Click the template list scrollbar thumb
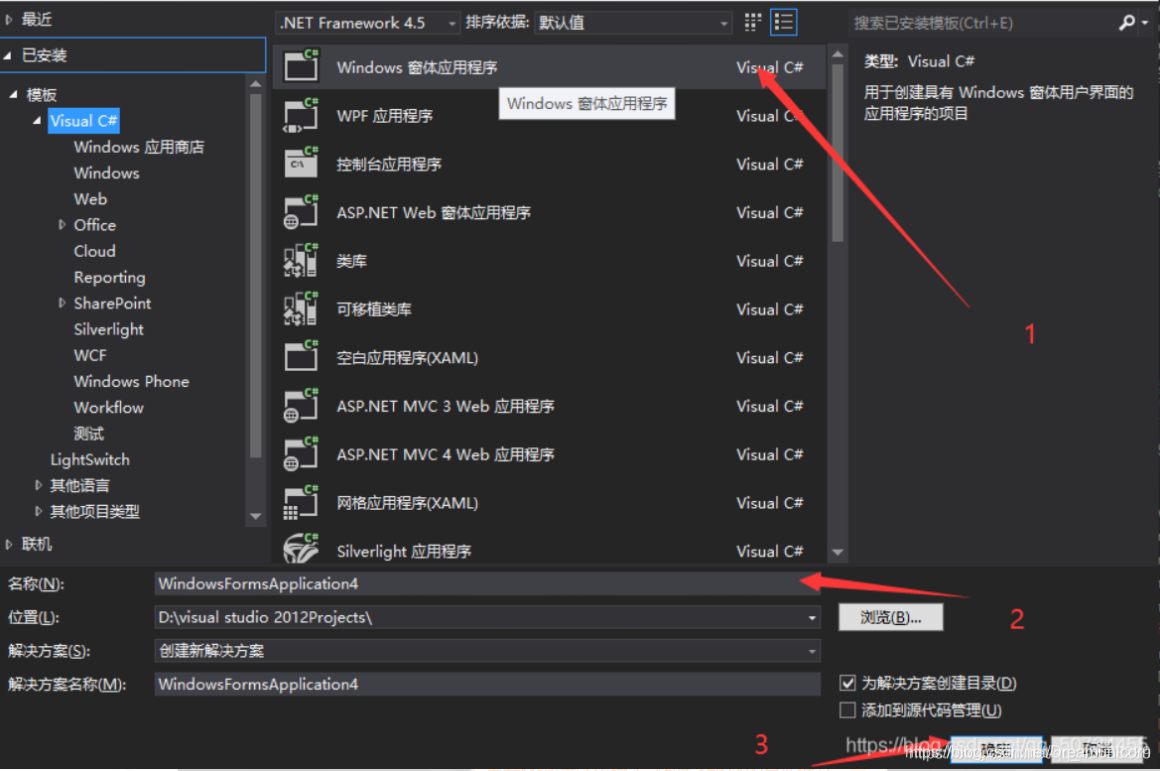 (x=837, y=153)
